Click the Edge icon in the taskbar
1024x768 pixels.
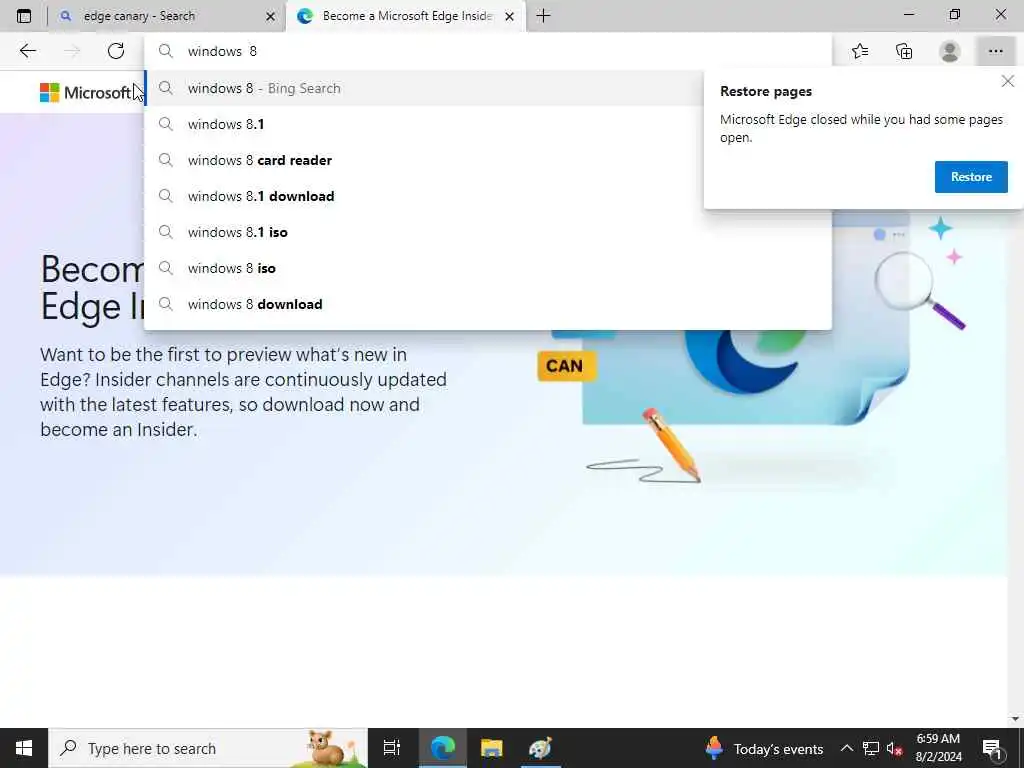coord(443,748)
